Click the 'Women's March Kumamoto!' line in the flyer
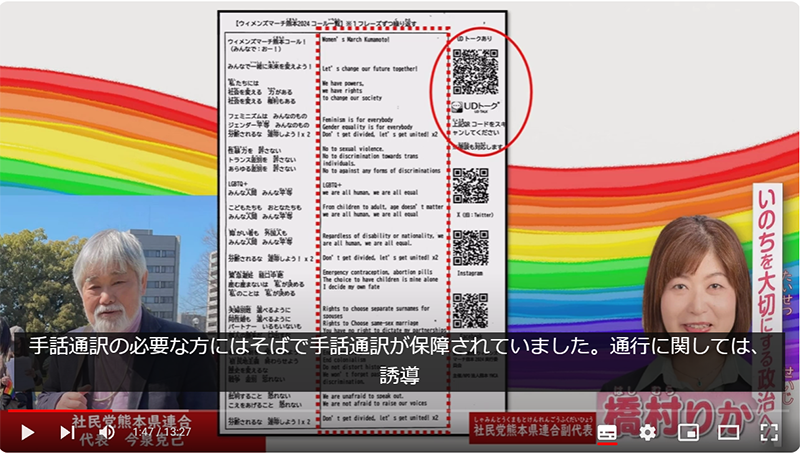Screen dimensions: 800x454 356,39
